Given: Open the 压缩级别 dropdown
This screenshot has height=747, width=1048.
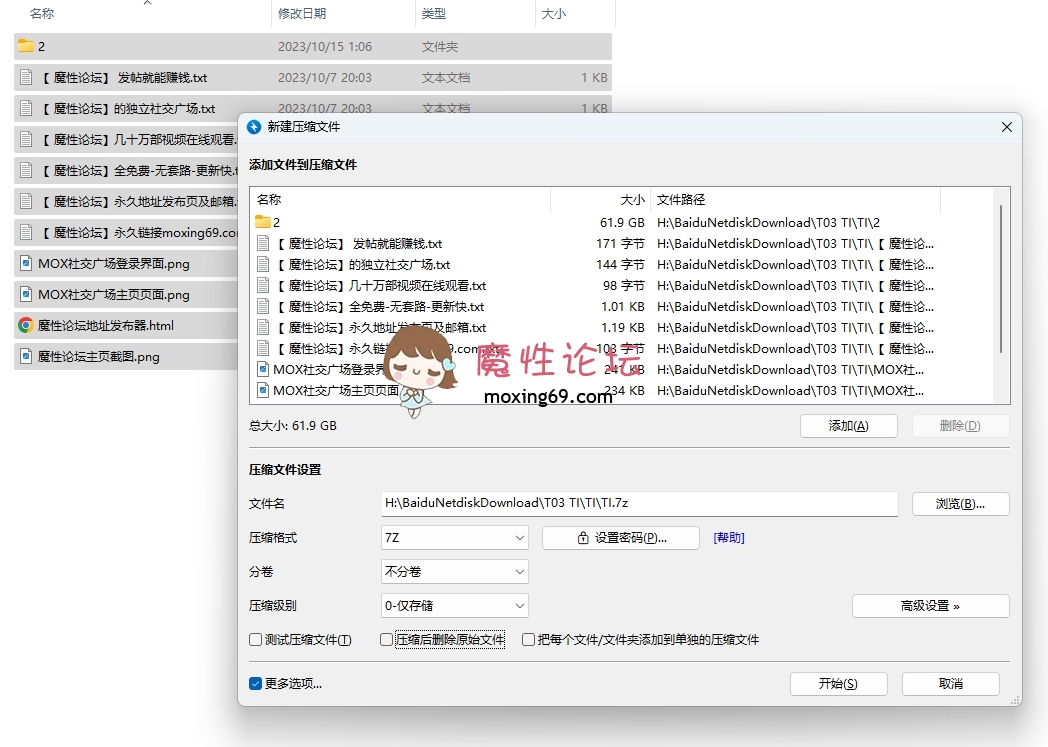Looking at the screenshot, I should click(455, 606).
